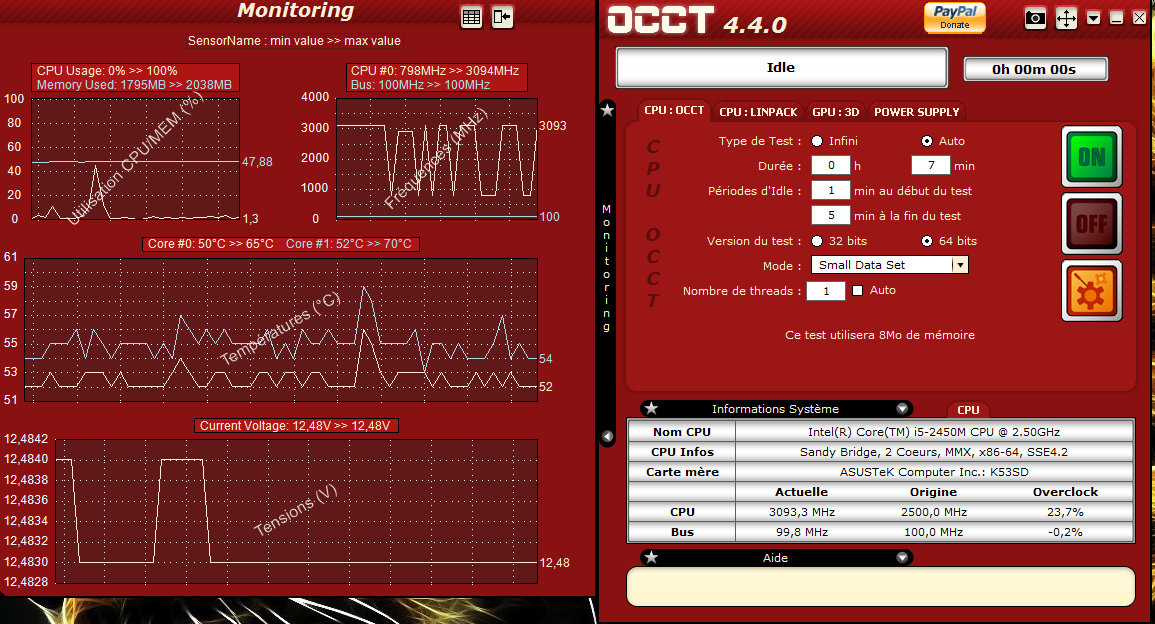1155x624 pixels.
Task: Click the 99,8 MHz bus value
Action: [802, 532]
